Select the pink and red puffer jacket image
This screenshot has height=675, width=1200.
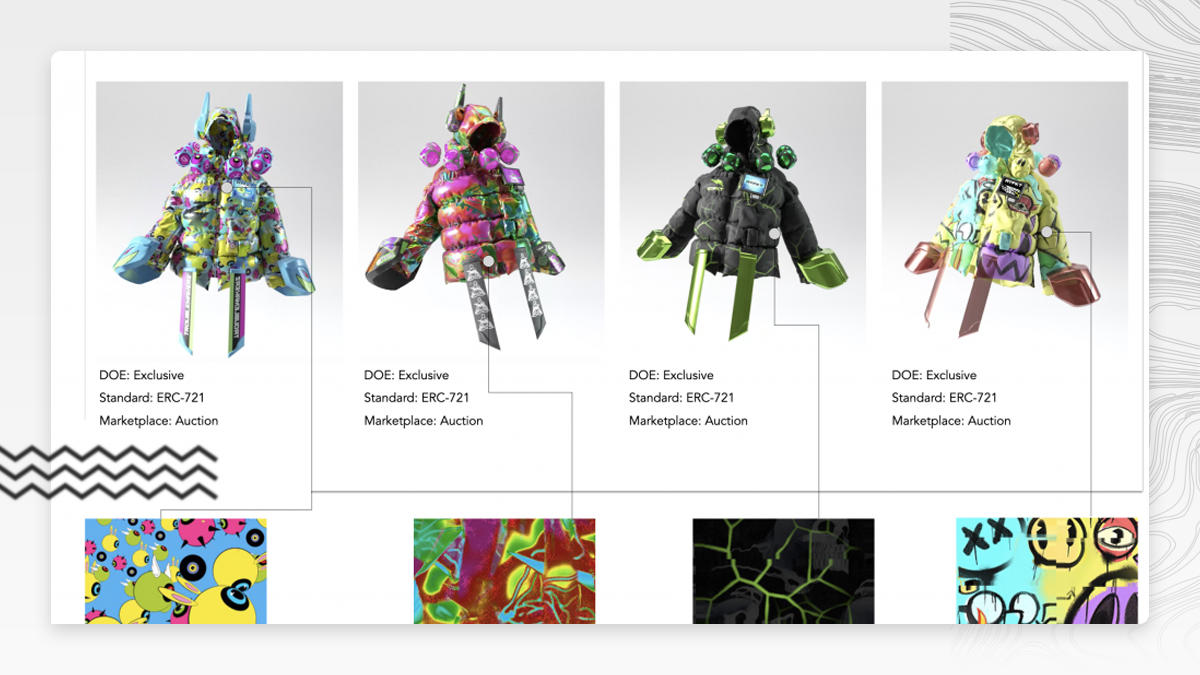pos(481,220)
